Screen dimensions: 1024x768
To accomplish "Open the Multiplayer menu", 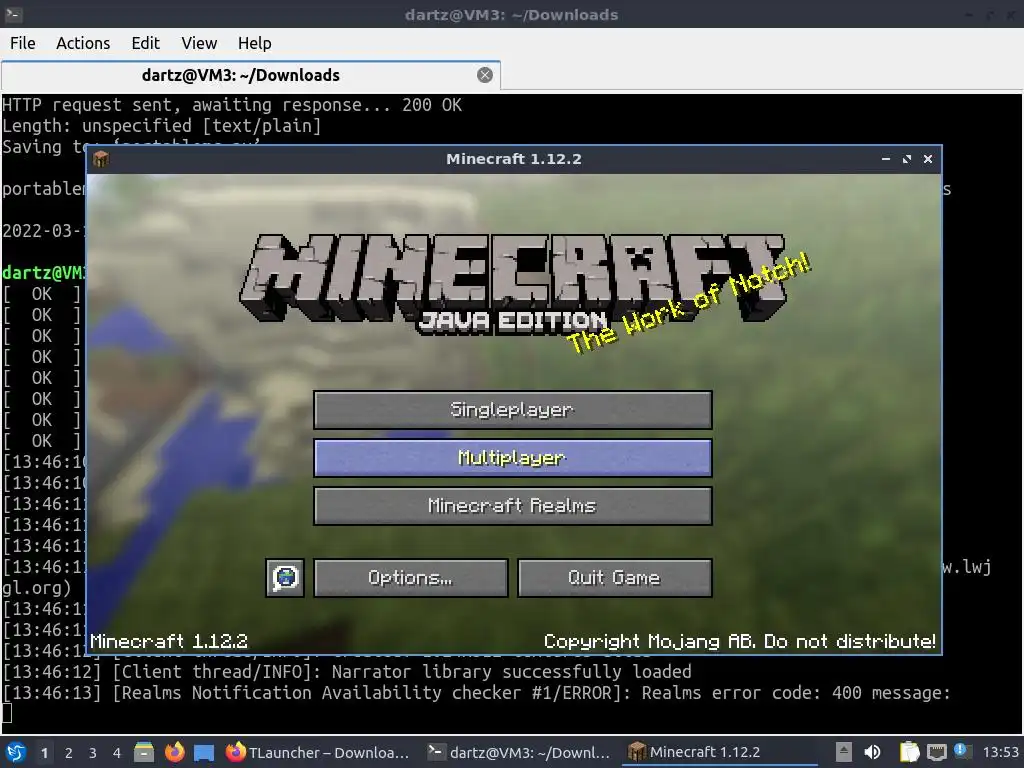I will (513, 458).
